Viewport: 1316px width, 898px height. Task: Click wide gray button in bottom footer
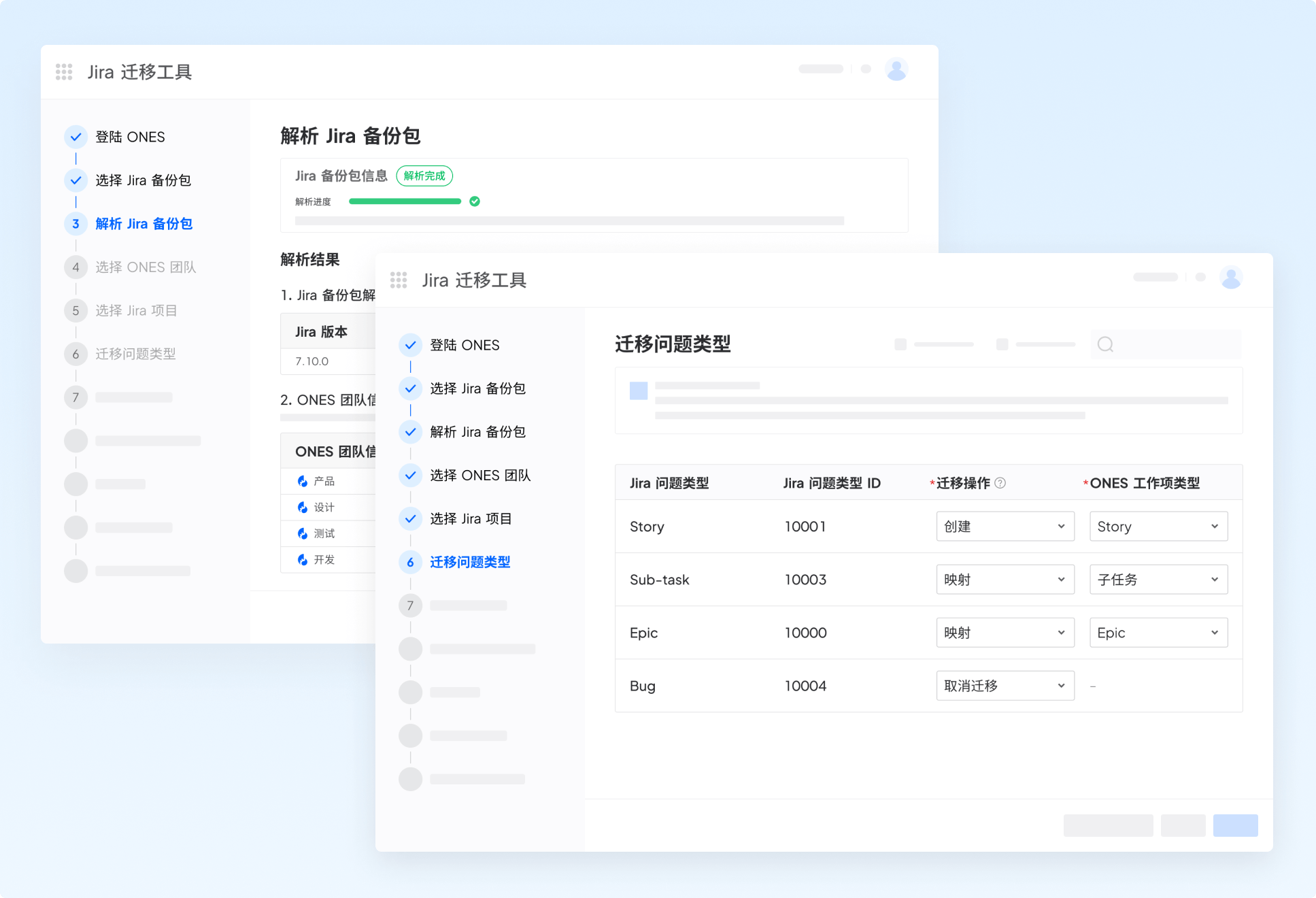[x=1109, y=825]
